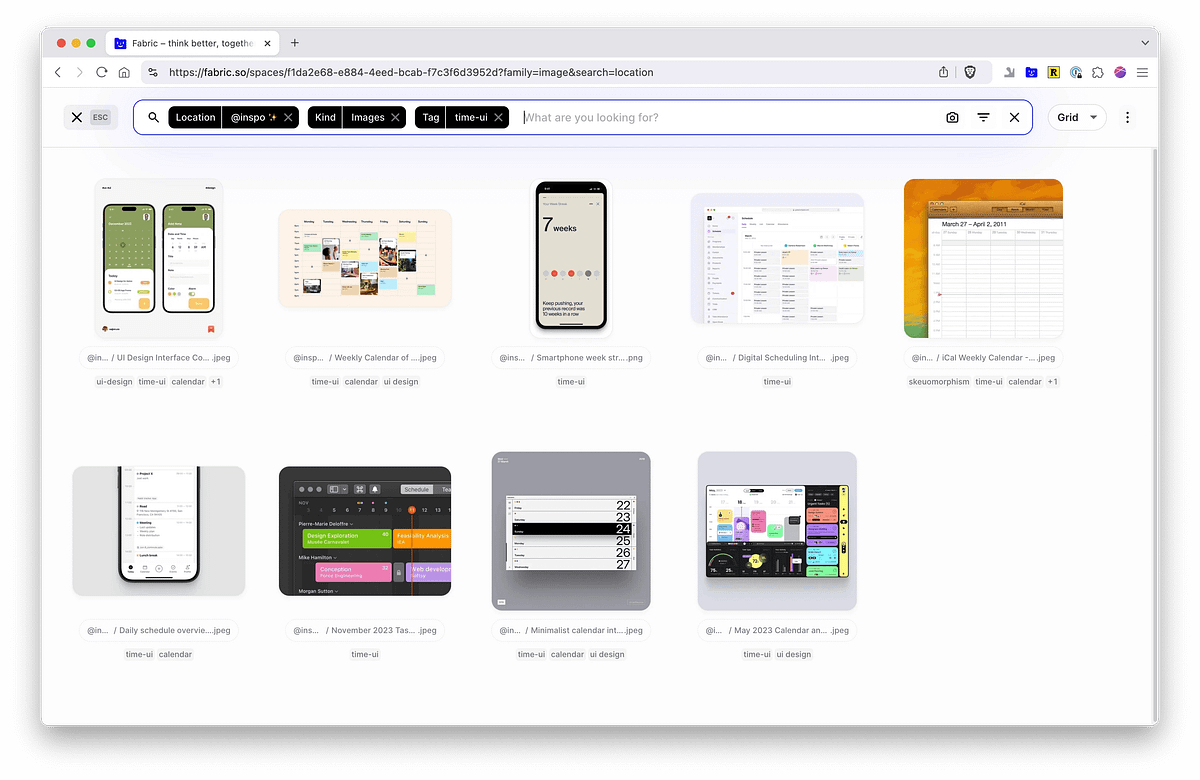Click the Location filter label

point(195,117)
